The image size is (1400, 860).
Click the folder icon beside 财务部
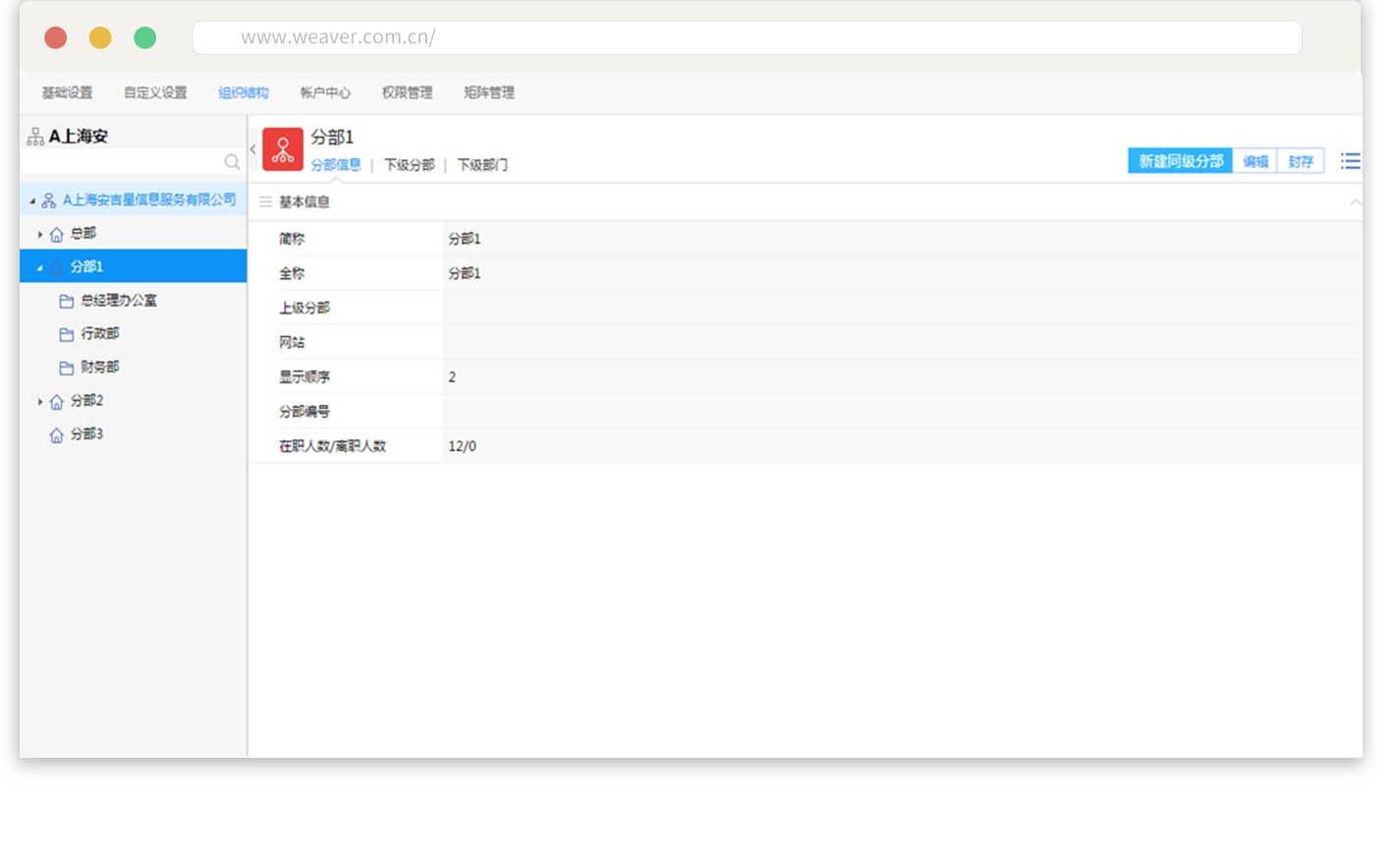pyautogui.click(x=67, y=369)
